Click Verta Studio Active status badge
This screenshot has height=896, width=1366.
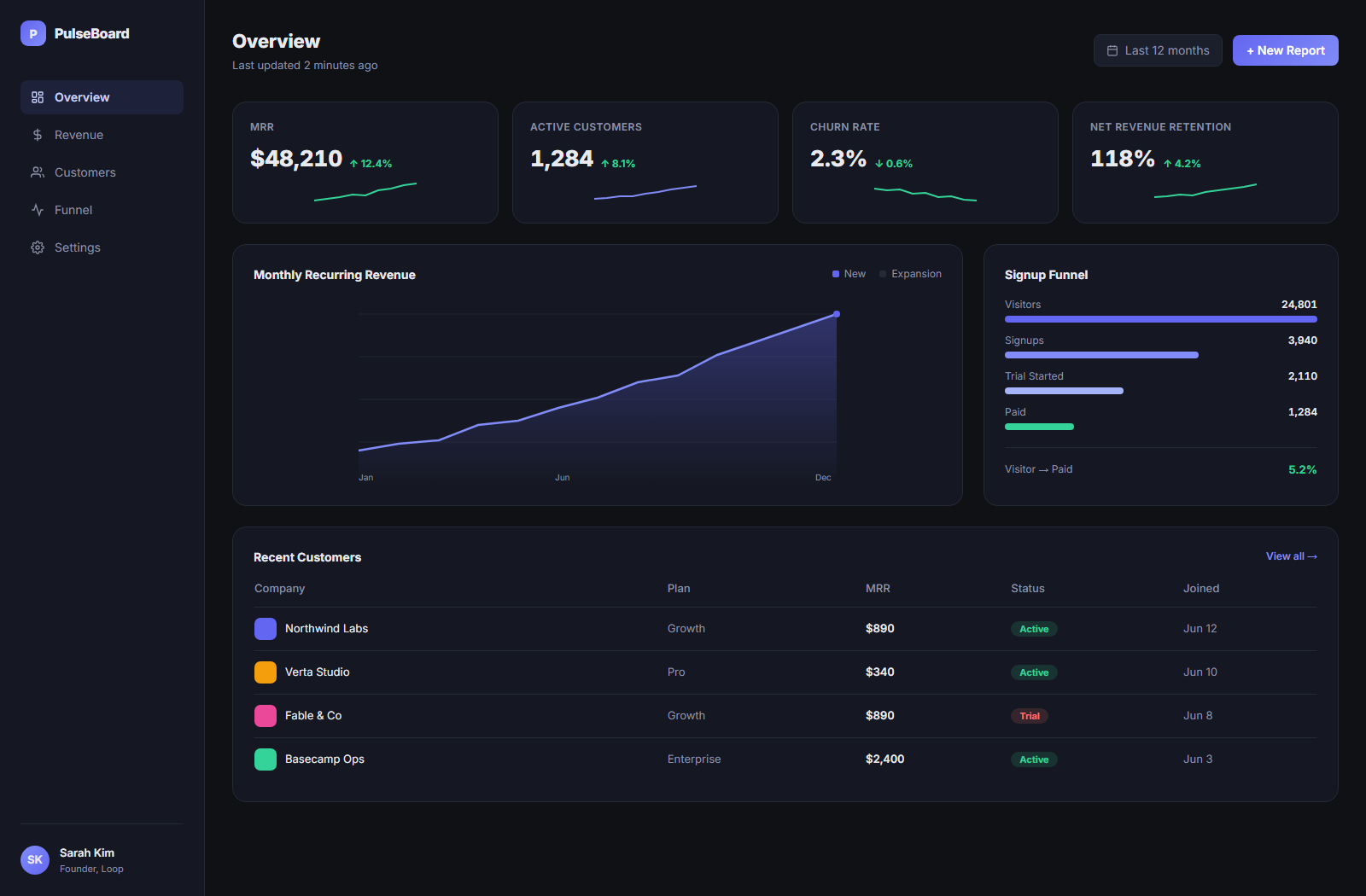click(x=1034, y=672)
